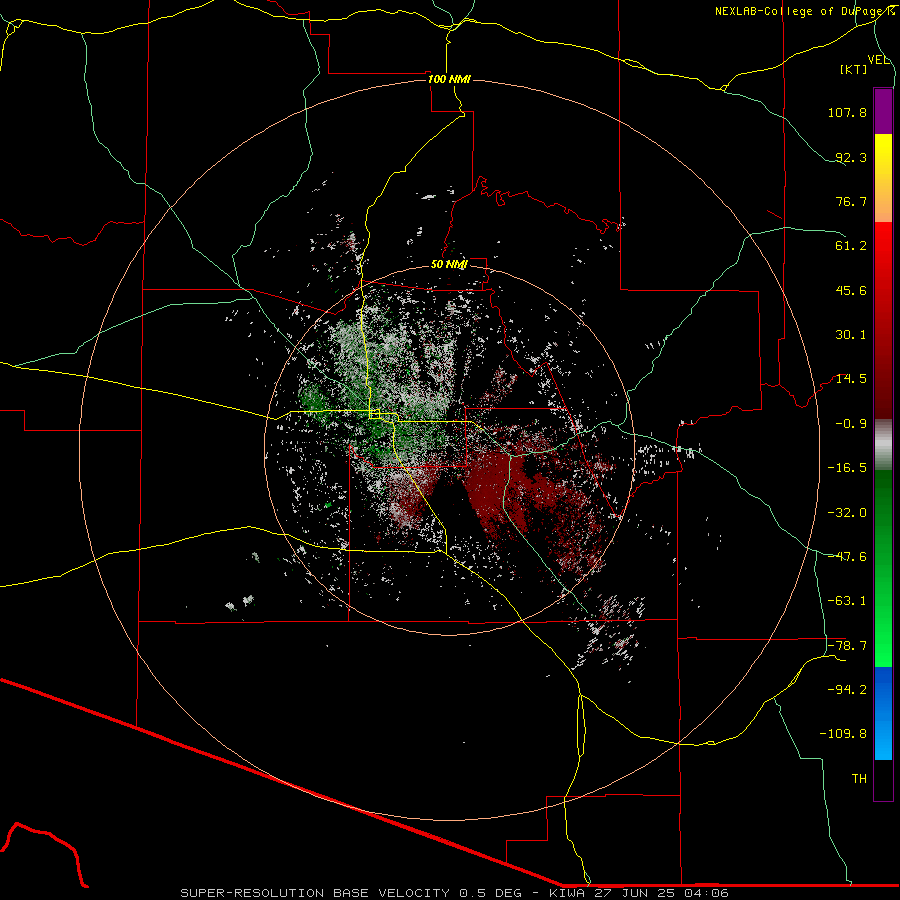Select the -63.1 velocity scale value
This screenshot has width=900, height=900.
(847, 601)
